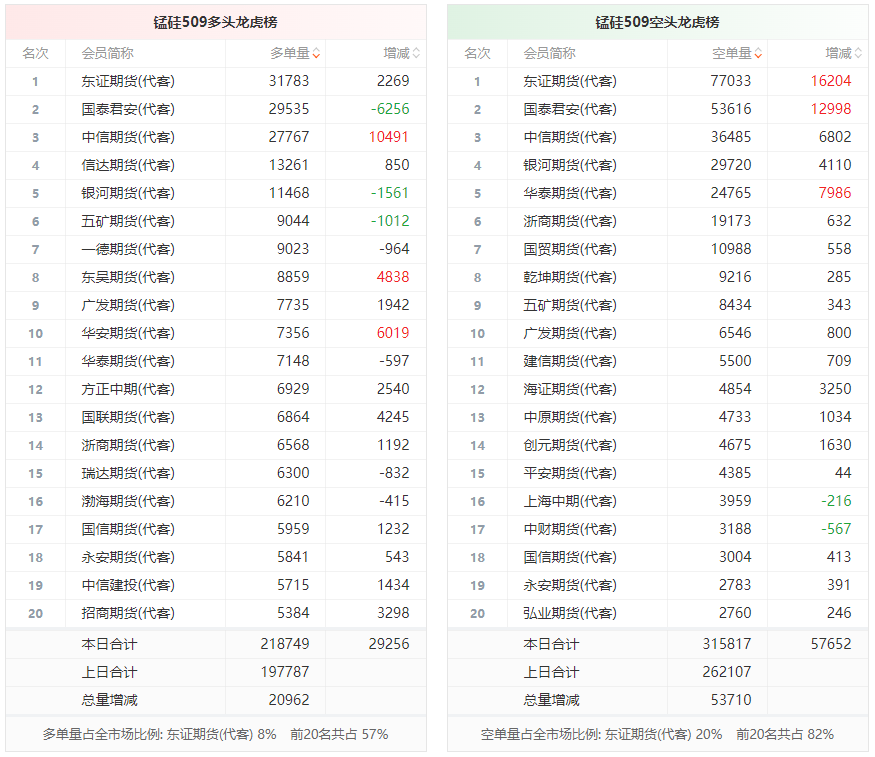Click green change value -6256

pyautogui.click(x=390, y=109)
